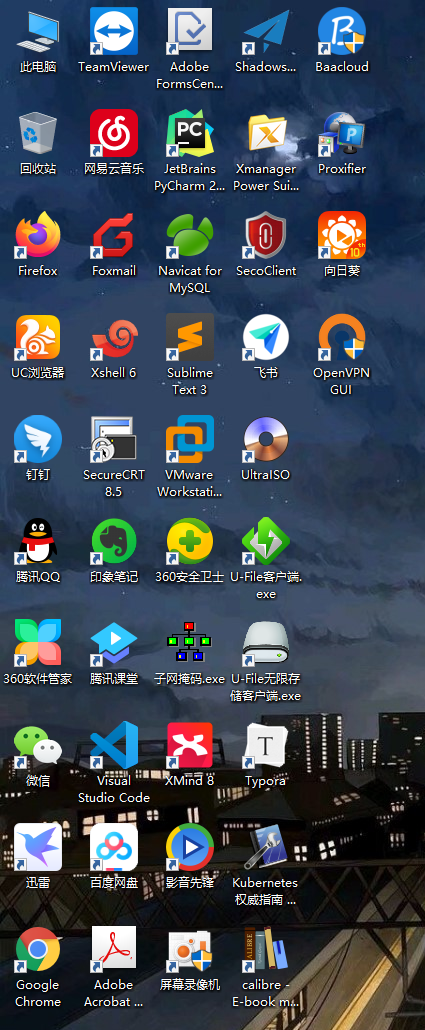Select VMware Workstation icon
Screen dimensions: 425x1030
[190, 439]
